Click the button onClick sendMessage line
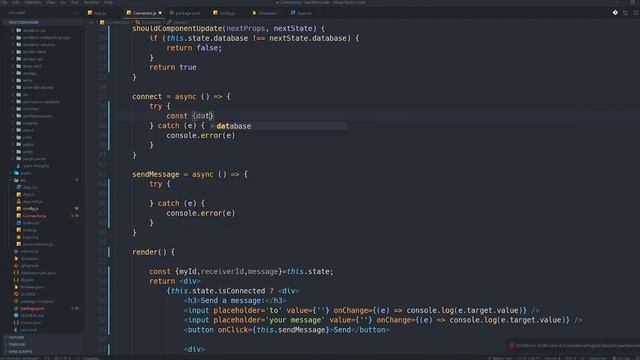The width and height of the screenshot is (640, 360). [x=287, y=330]
